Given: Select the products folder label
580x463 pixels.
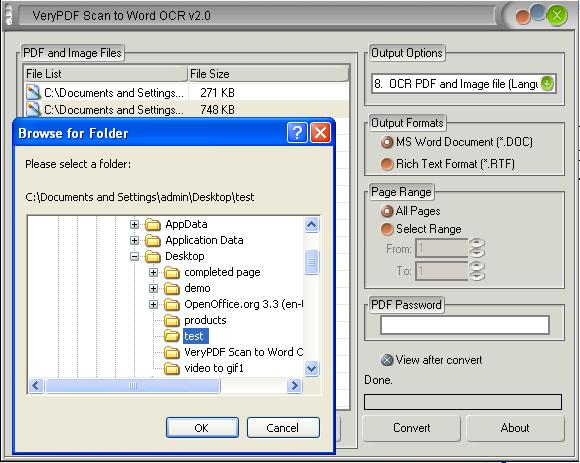Looking at the screenshot, I should [x=205, y=320].
